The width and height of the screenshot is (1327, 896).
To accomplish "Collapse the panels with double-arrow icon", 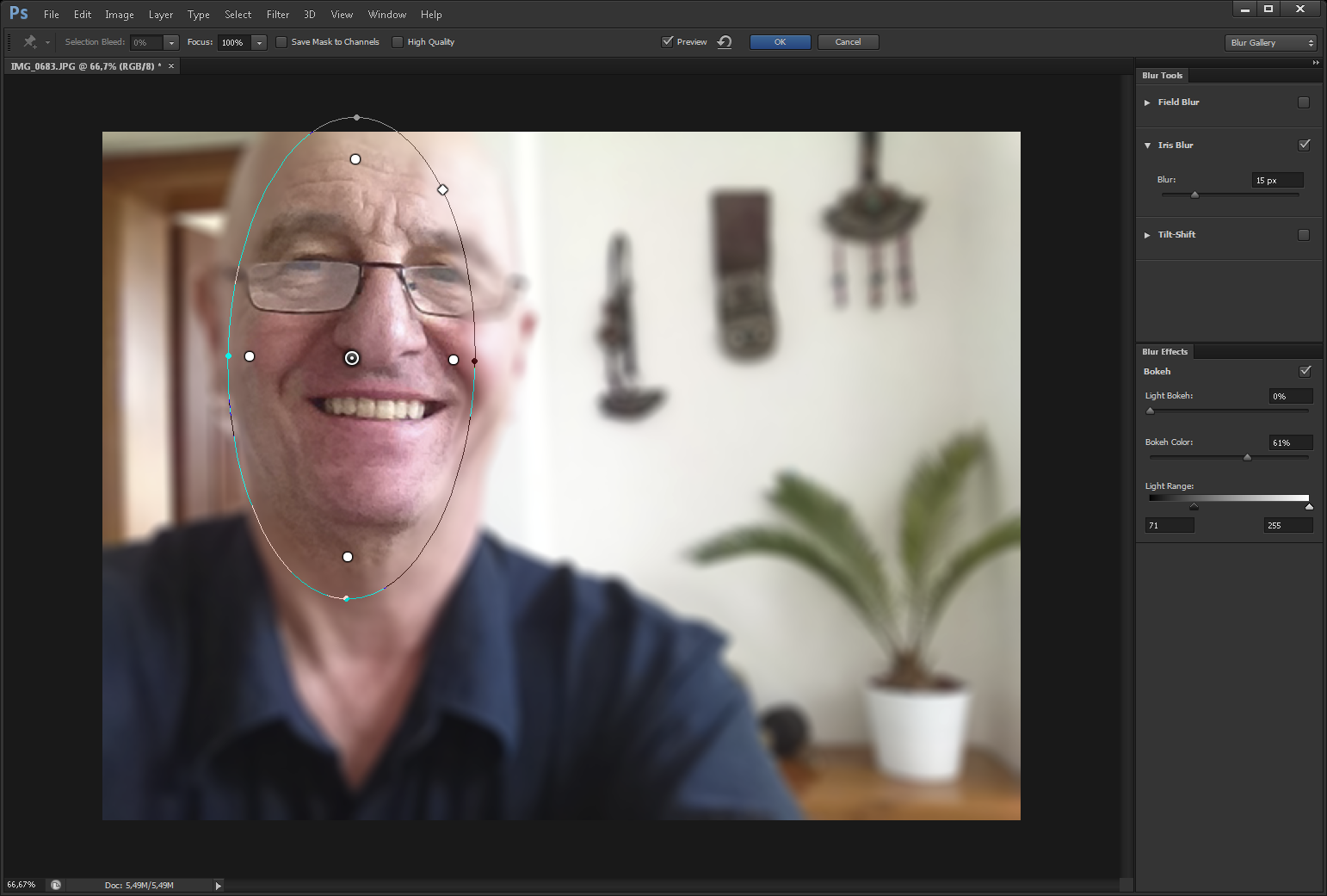I will point(1315,63).
